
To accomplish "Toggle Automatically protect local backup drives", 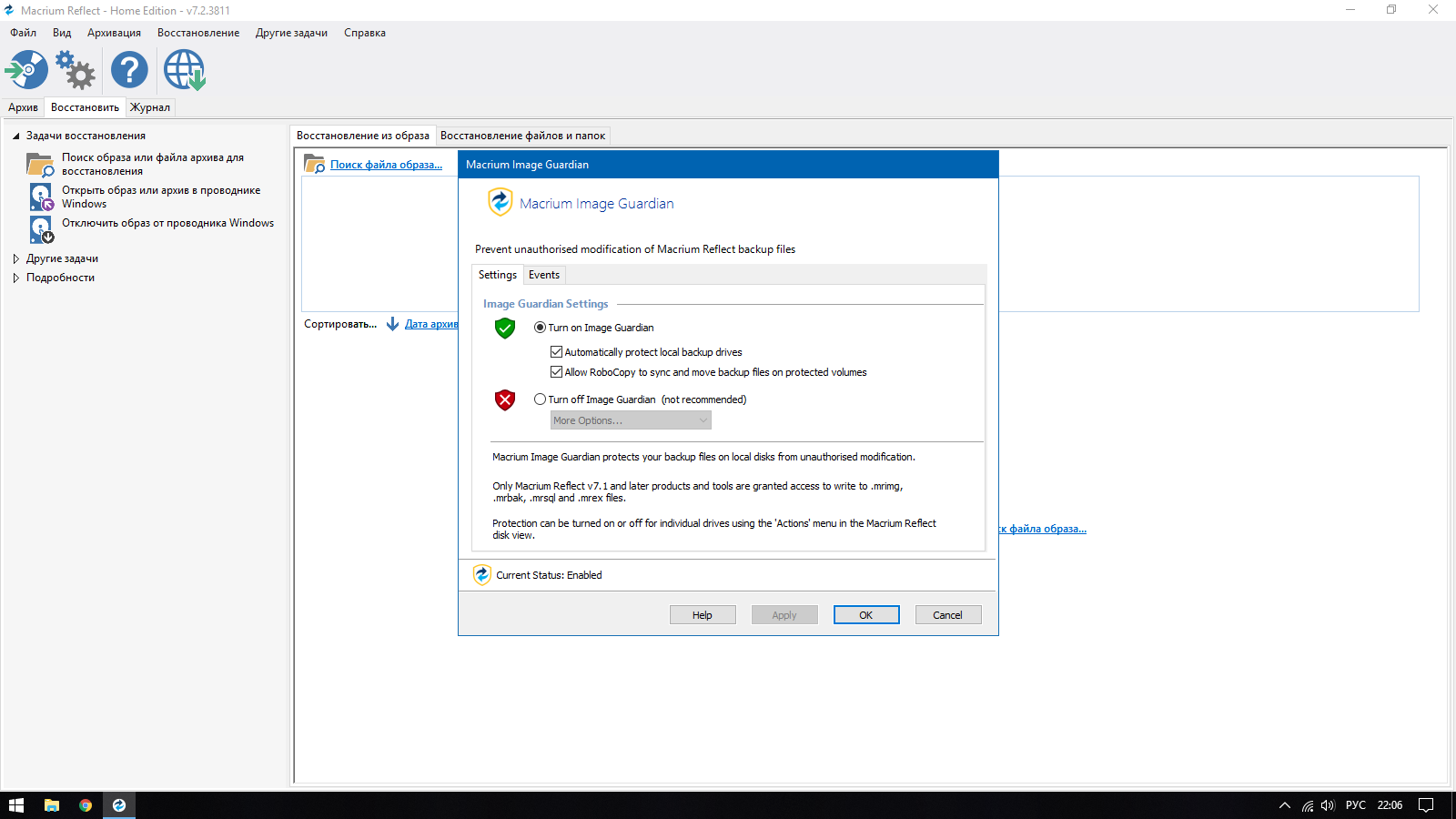I will coord(556,352).
